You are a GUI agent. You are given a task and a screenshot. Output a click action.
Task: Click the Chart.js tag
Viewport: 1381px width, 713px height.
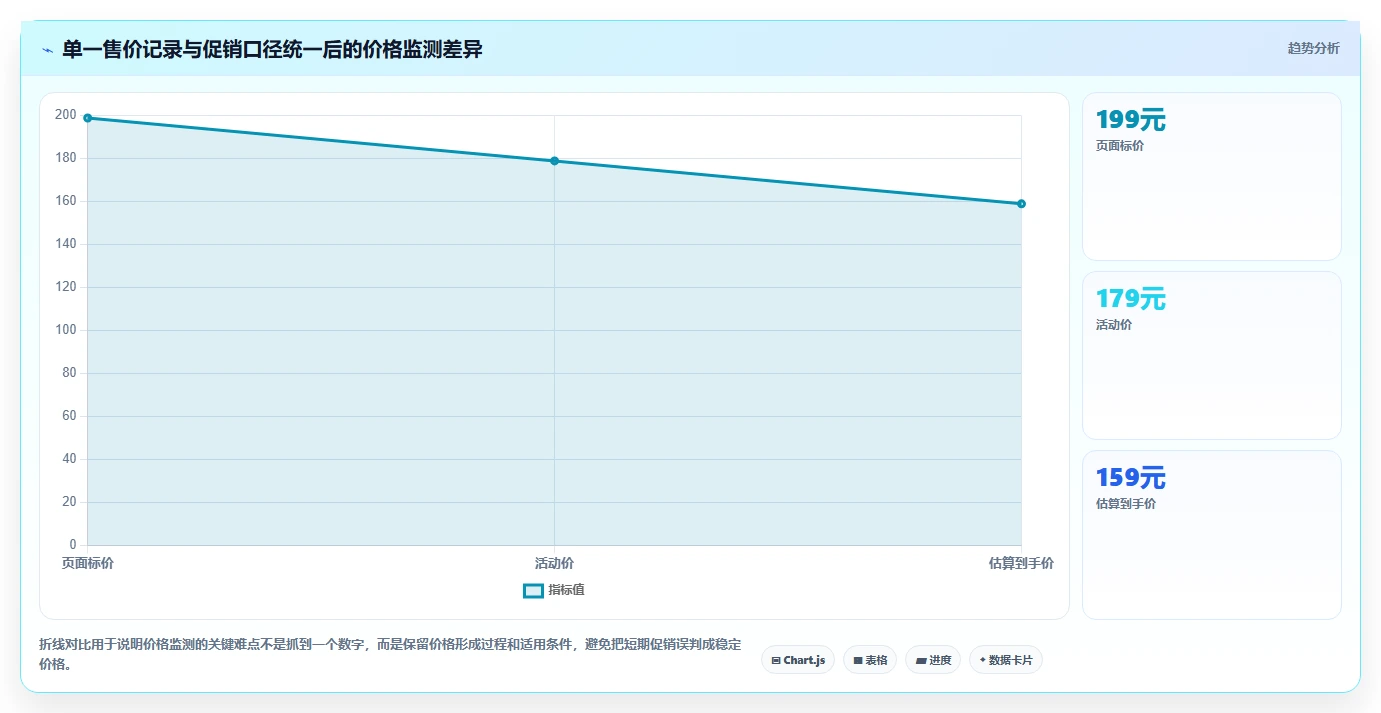798,660
